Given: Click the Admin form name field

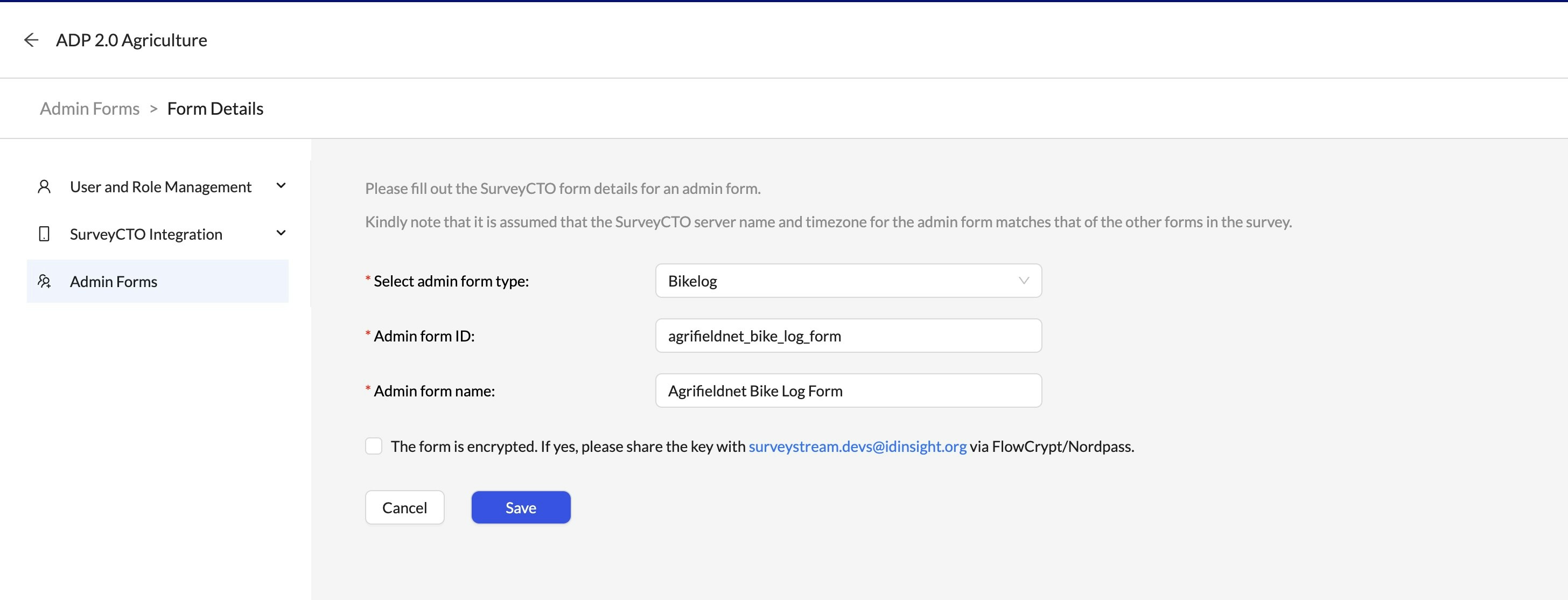Looking at the screenshot, I should click(x=848, y=390).
